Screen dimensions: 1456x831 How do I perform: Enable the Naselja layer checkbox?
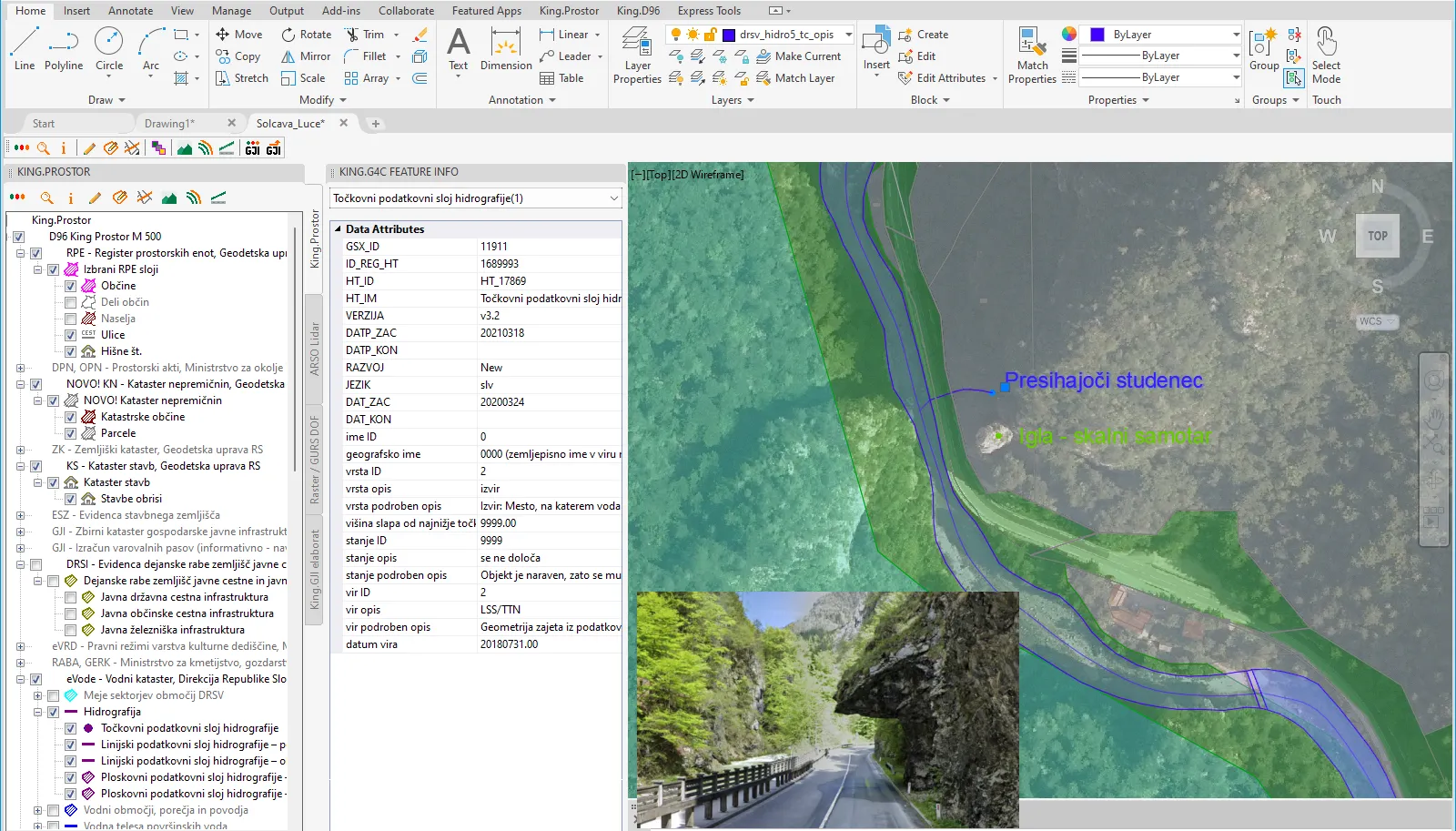pyautogui.click(x=70, y=319)
